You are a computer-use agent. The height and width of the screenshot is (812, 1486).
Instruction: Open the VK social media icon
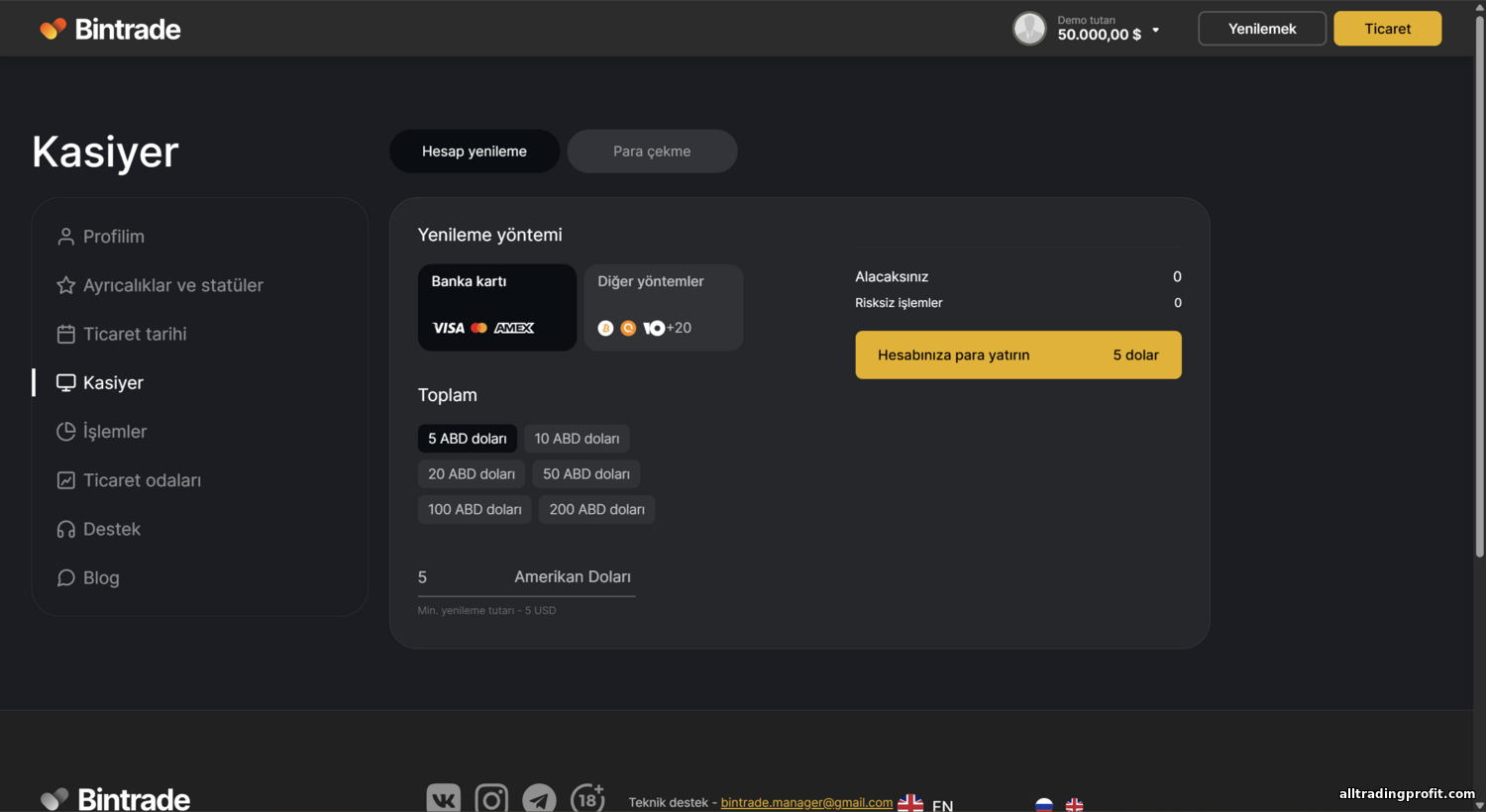443,798
